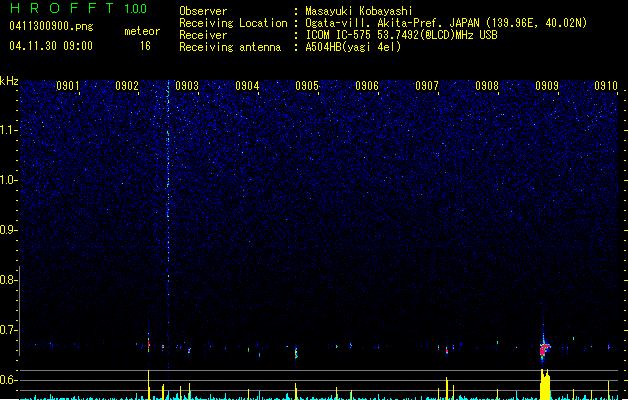This screenshot has height=400, width=629.
Task: Click the 0.9 kHz frequency tick label
Action: click(x=9, y=230)
